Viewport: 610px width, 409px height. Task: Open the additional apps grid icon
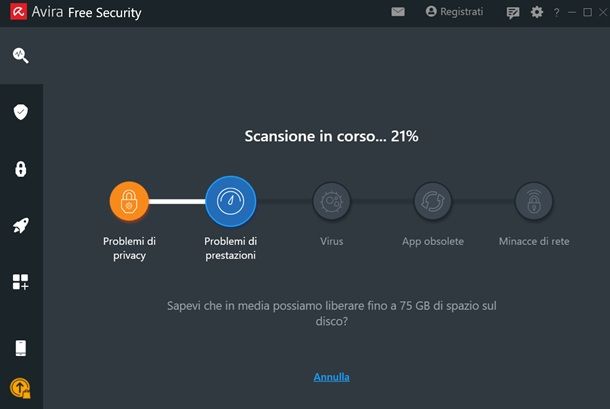pyautogui.click(x=20, y=282)
